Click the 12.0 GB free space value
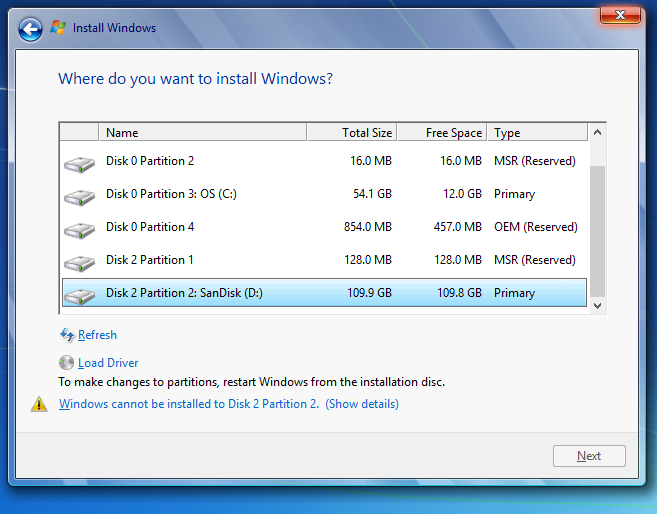The height and width of the screenshot is (514, 657). tap(463, 194)
